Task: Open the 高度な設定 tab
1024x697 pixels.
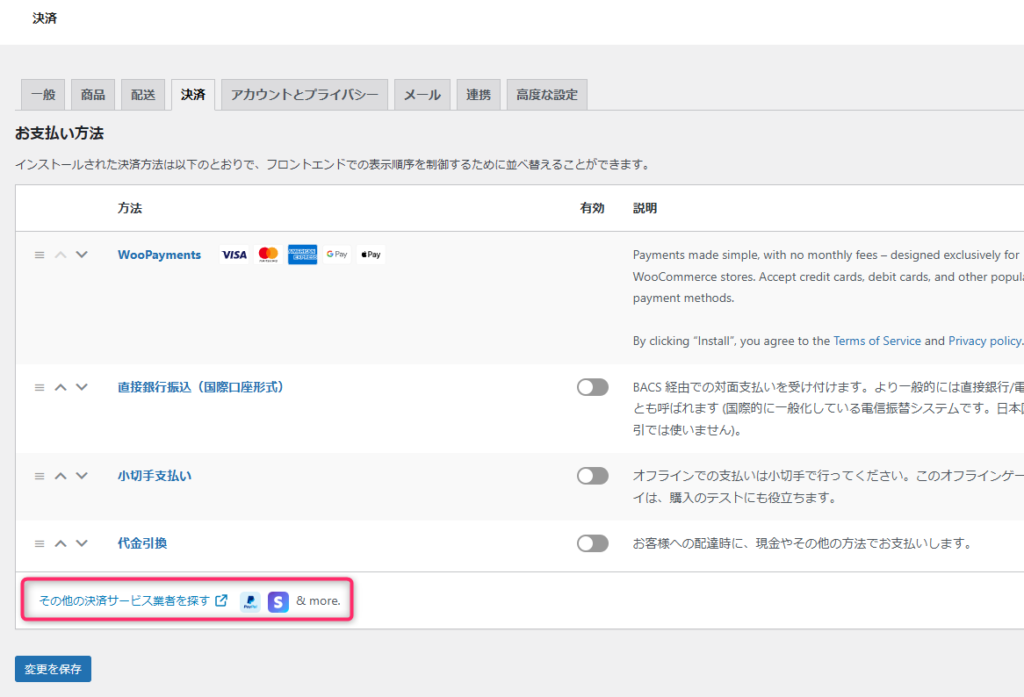Action: [x=546, y=93]
